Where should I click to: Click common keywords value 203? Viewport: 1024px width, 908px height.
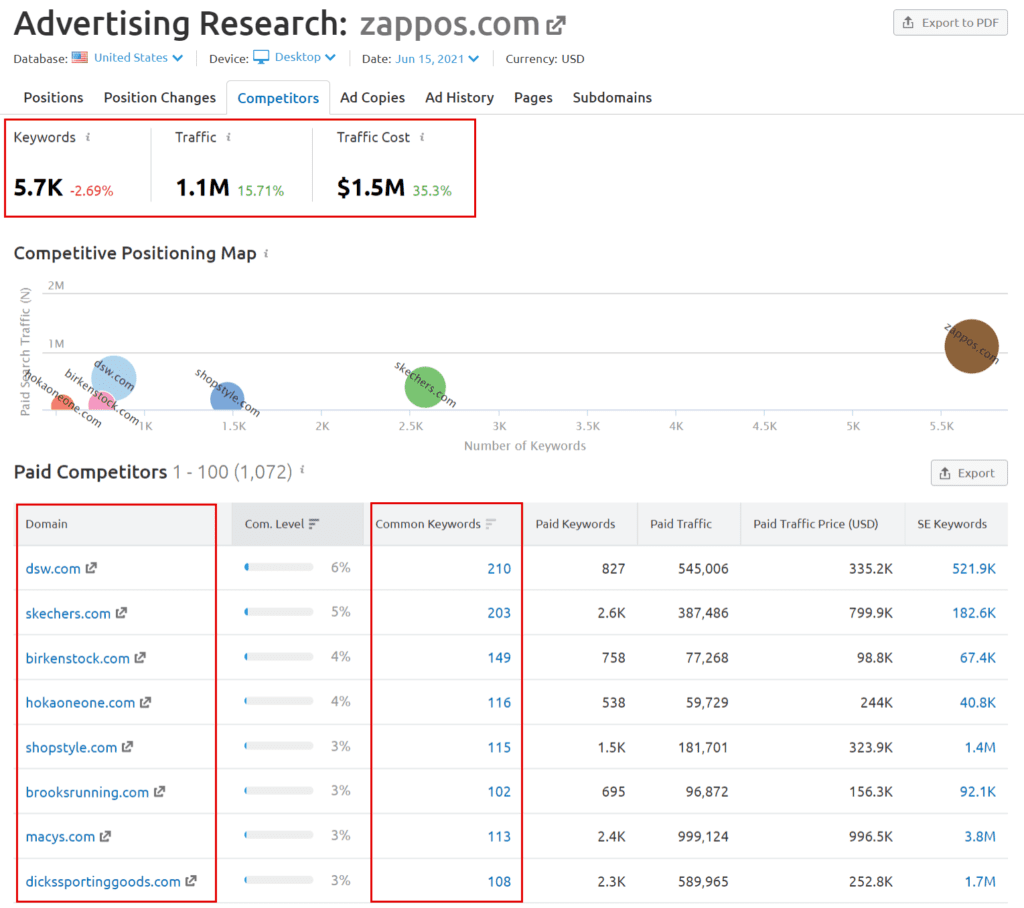click(499, 613)
